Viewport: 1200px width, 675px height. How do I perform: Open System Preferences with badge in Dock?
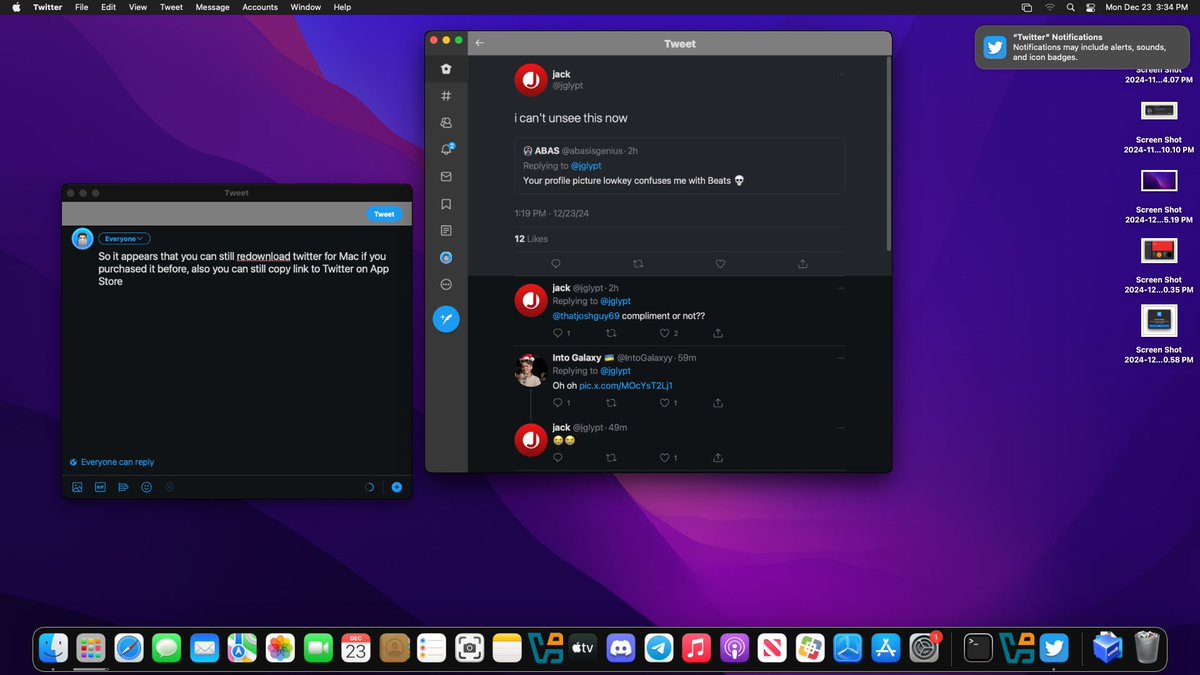(x=924, y=649)
